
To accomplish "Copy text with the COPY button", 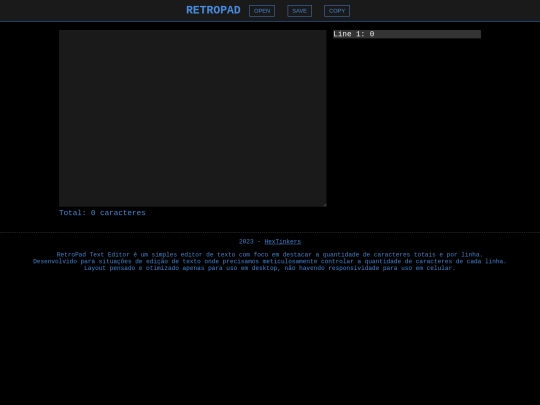I will pos(337,11).
